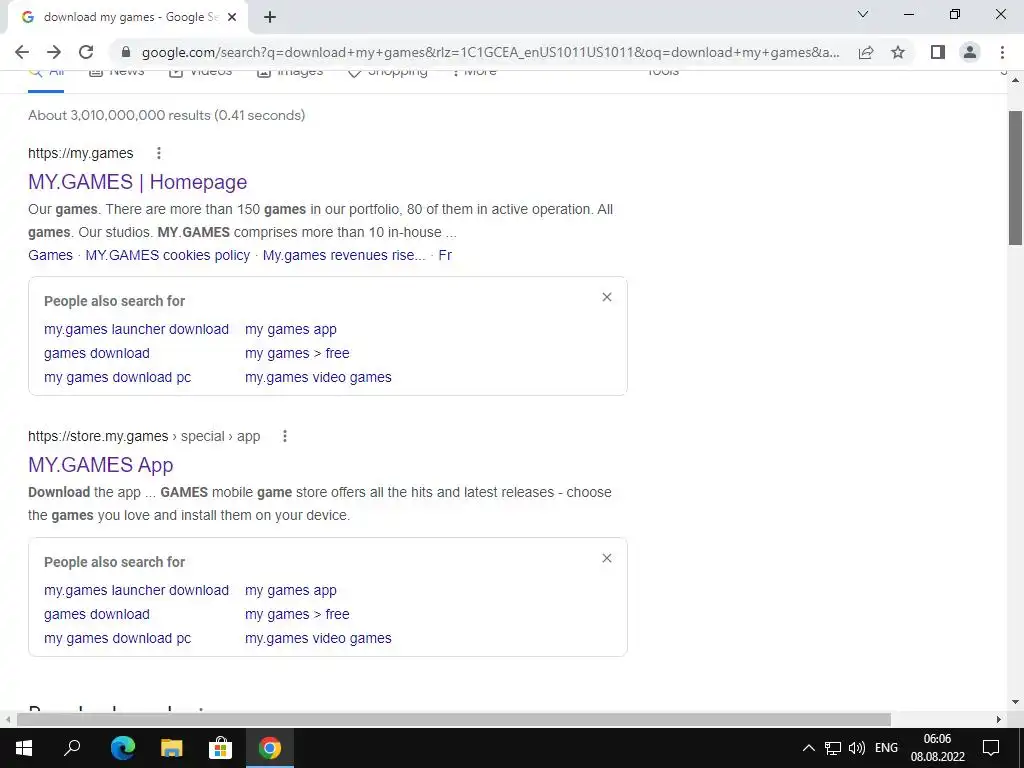This screenshot has width=1024, height=768.
Task: Open network status in system tray
Action: tap(833, 748)
